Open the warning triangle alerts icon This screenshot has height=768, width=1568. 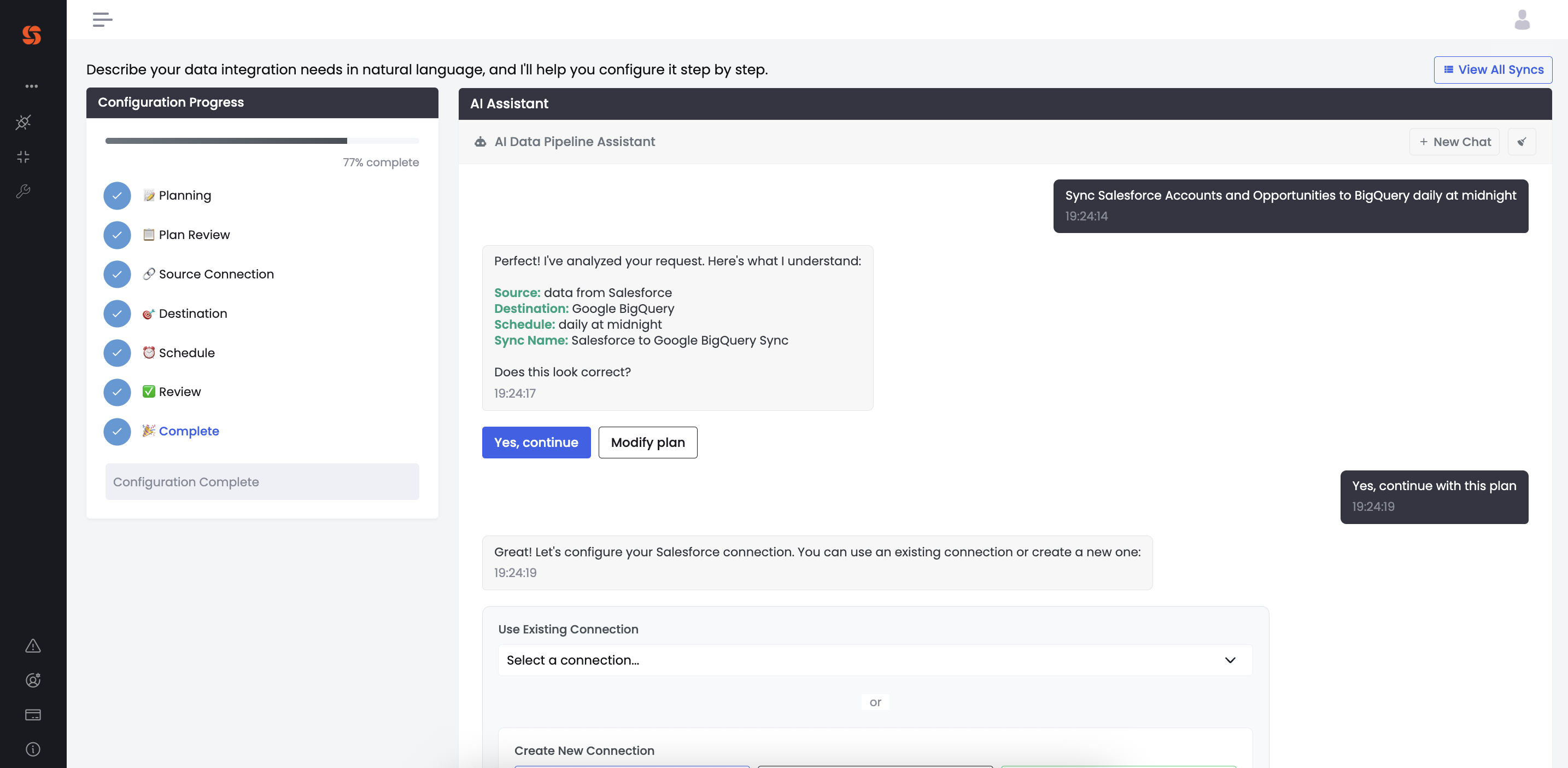(33, 645)
